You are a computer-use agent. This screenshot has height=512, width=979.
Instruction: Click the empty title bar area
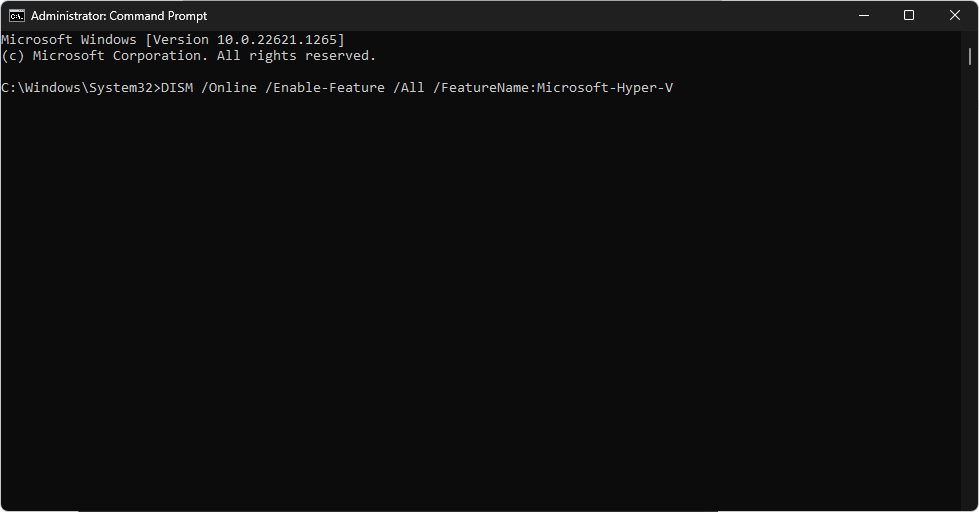[x=520, y=16]
